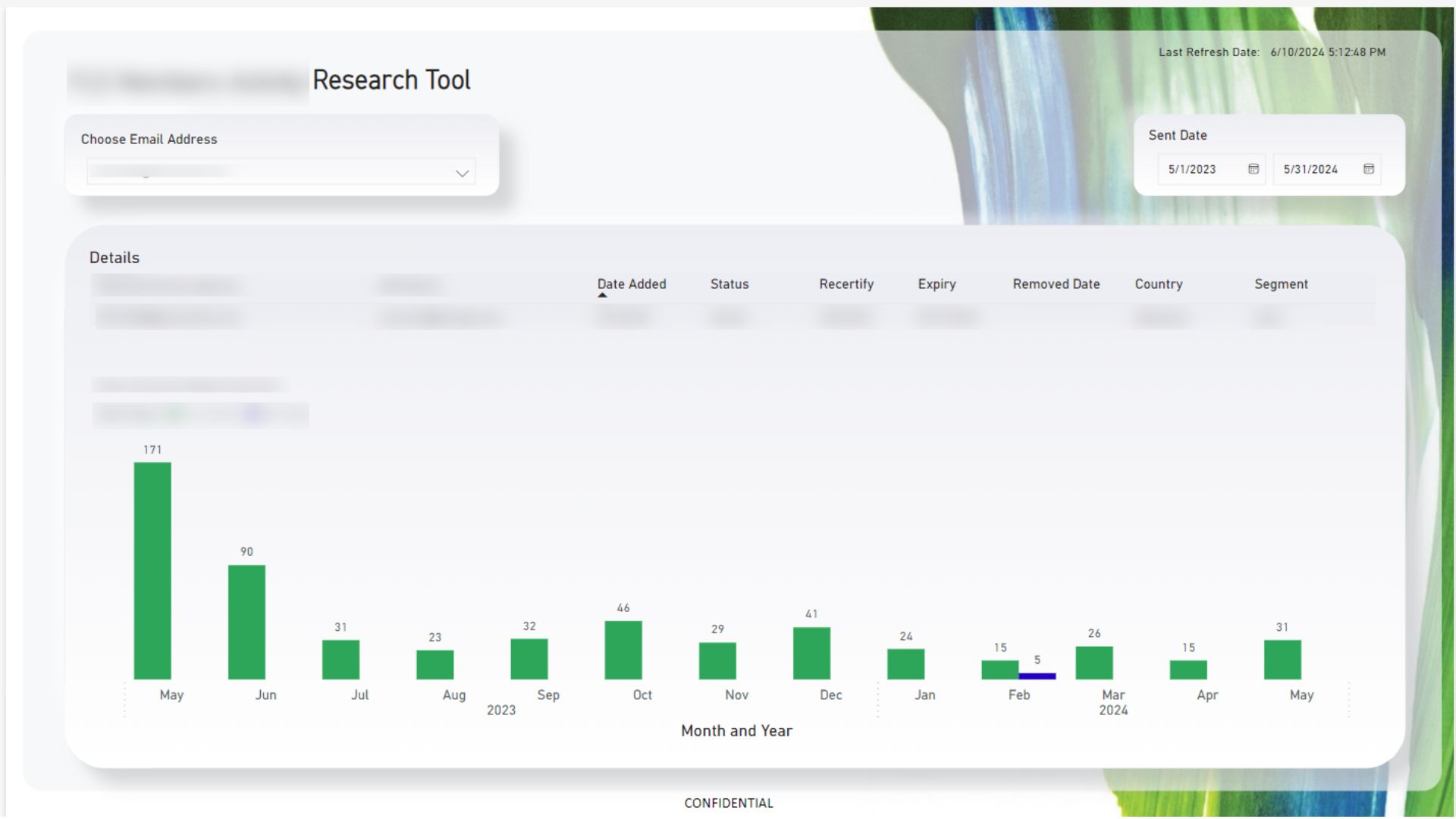Click the sort arrow under Date Added

click(602, 295)
